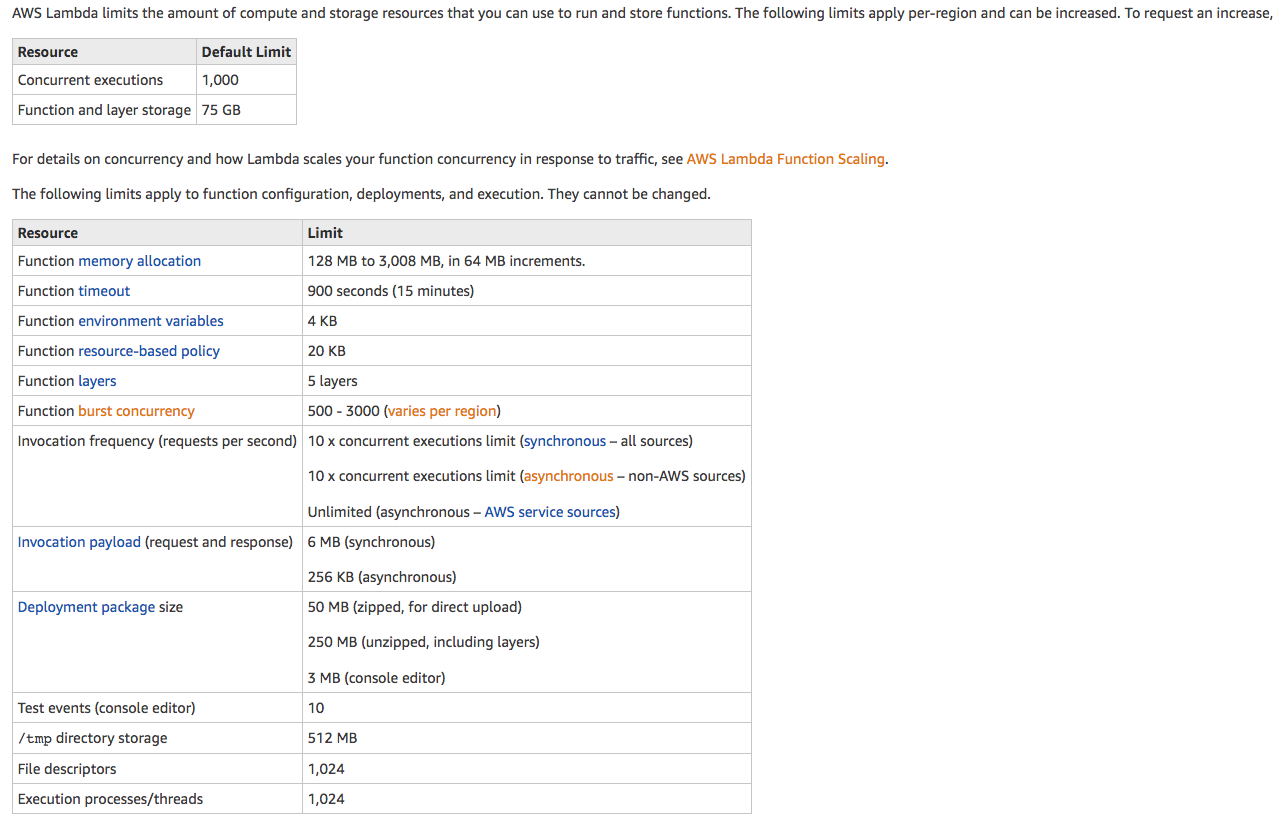Click the 250 MB unzipped including layers text
Viewport: 1278px width, 828px height.
424,642
